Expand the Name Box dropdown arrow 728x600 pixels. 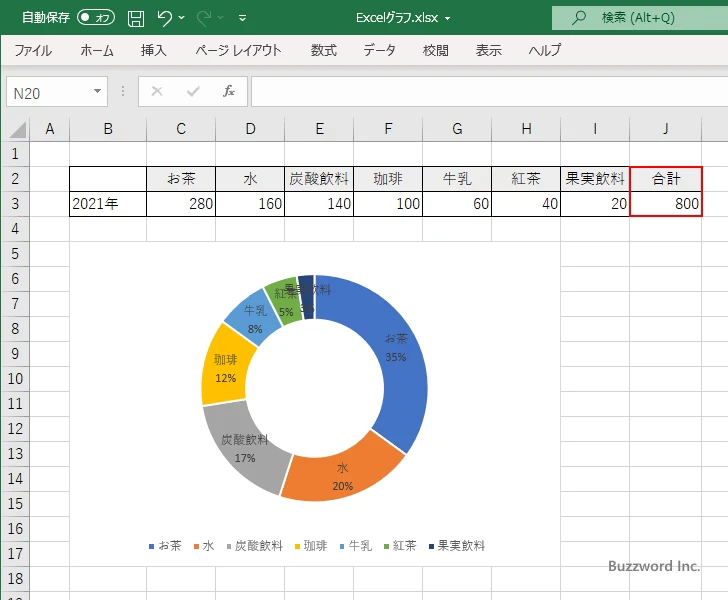point(98,91)
